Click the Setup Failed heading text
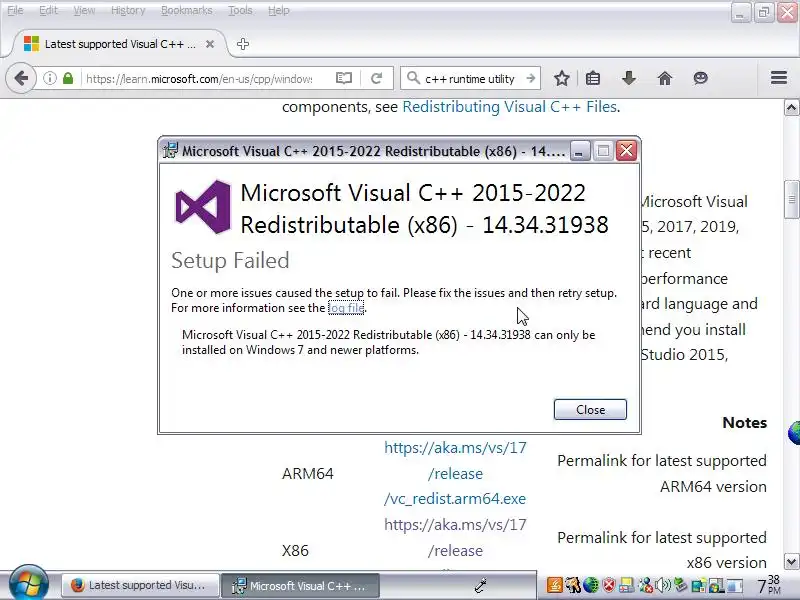 click(x=230, y=260)
